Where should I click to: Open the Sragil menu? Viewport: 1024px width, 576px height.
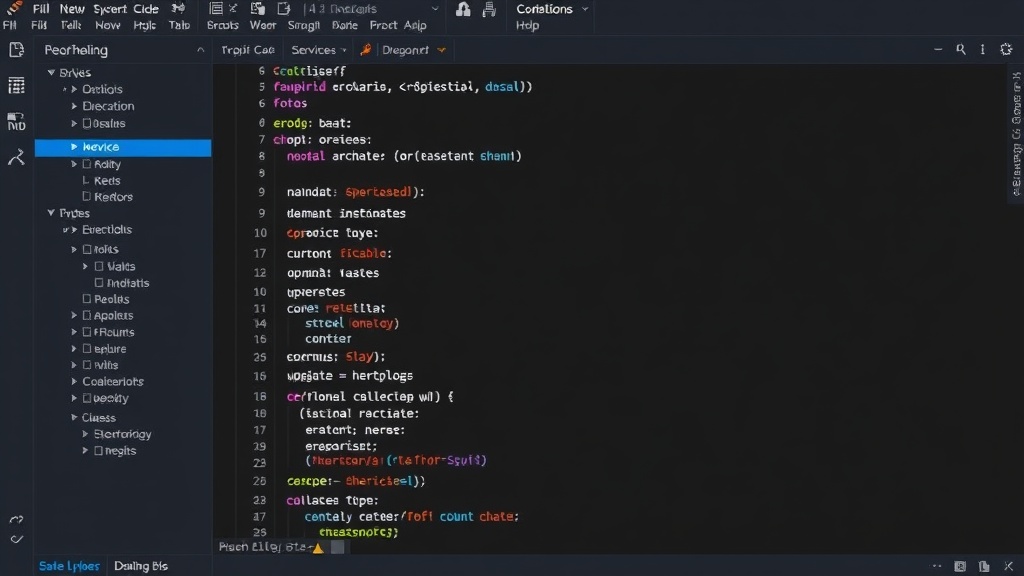click(x=304, y=25)
